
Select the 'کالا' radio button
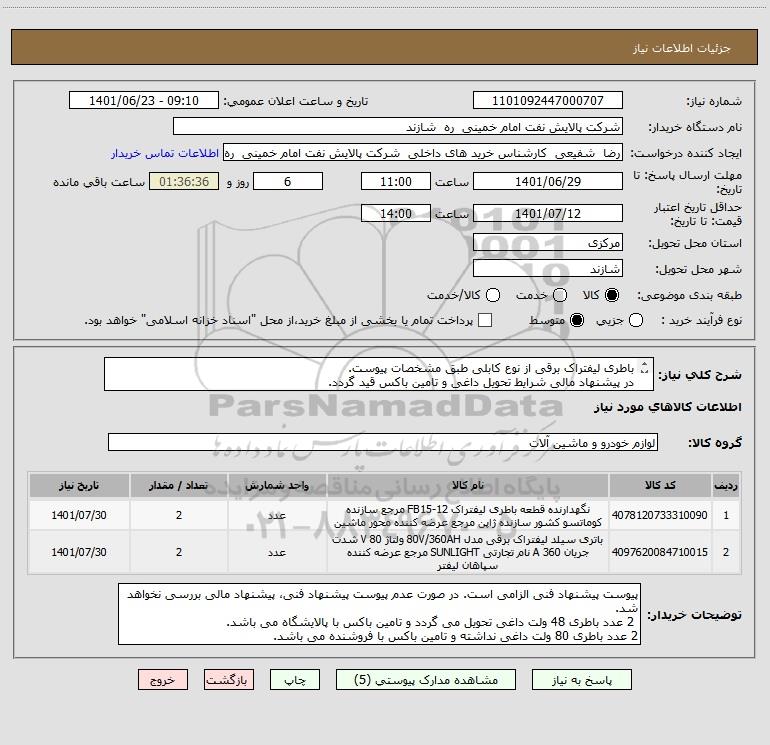click(612, 295)
